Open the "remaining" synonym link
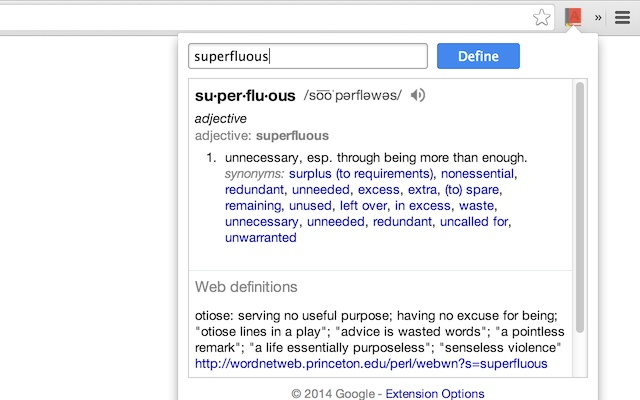The height and width of the screenshot is (400, 640). (253, 206)
